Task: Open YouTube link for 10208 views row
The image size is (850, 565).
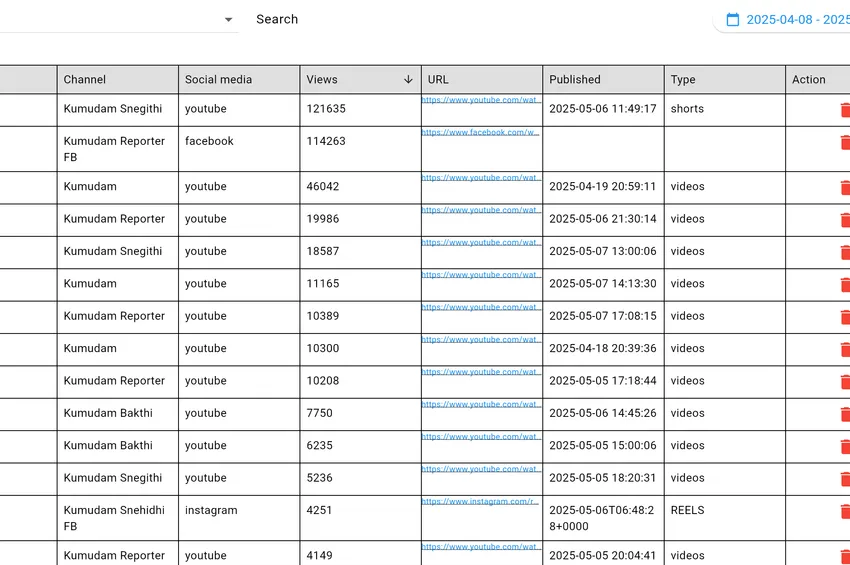Action: coord(481,372)
